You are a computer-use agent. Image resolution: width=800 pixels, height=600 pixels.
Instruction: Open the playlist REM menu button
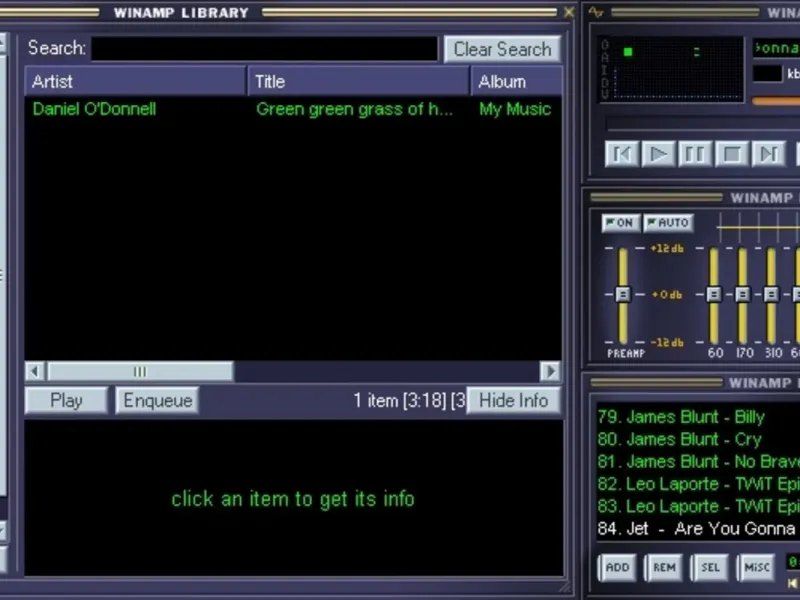pyautogui.click(x=664, y=567)
